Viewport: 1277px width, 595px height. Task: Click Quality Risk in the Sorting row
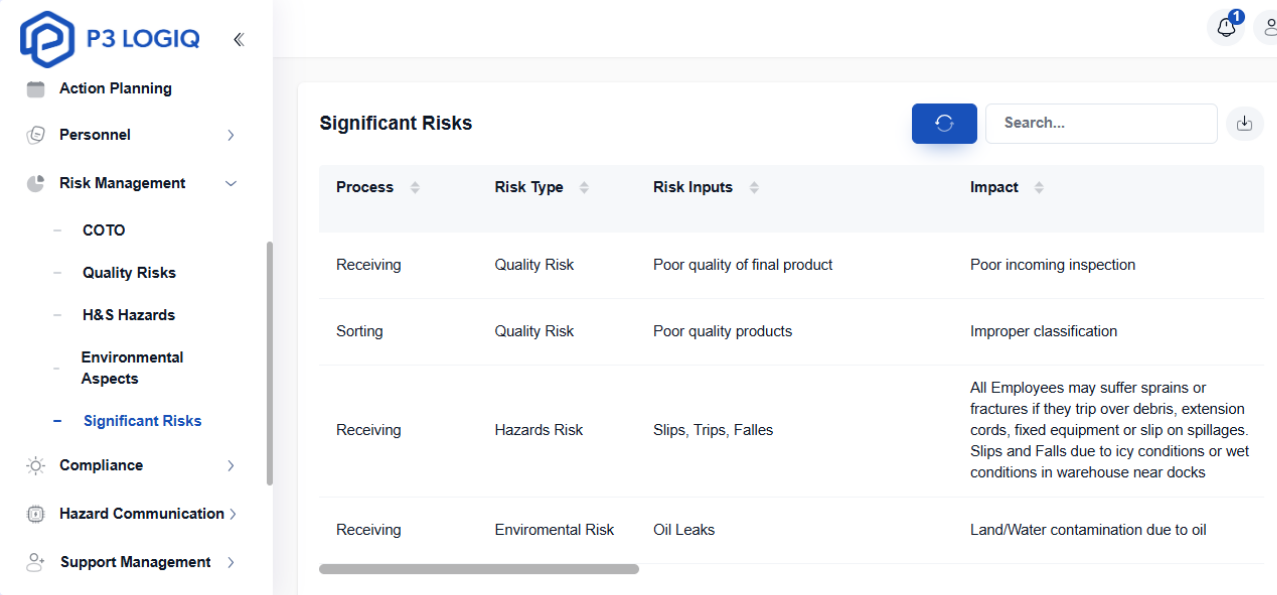pos(534,331)
